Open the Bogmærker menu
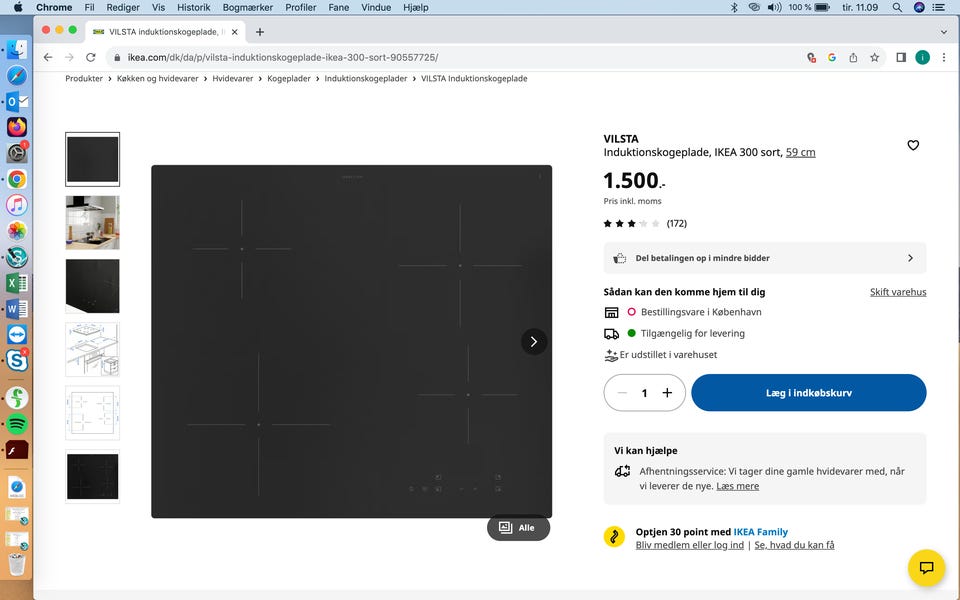Image resolution: width=960 pixels, height=600 pixels. [x=247, y=7]
